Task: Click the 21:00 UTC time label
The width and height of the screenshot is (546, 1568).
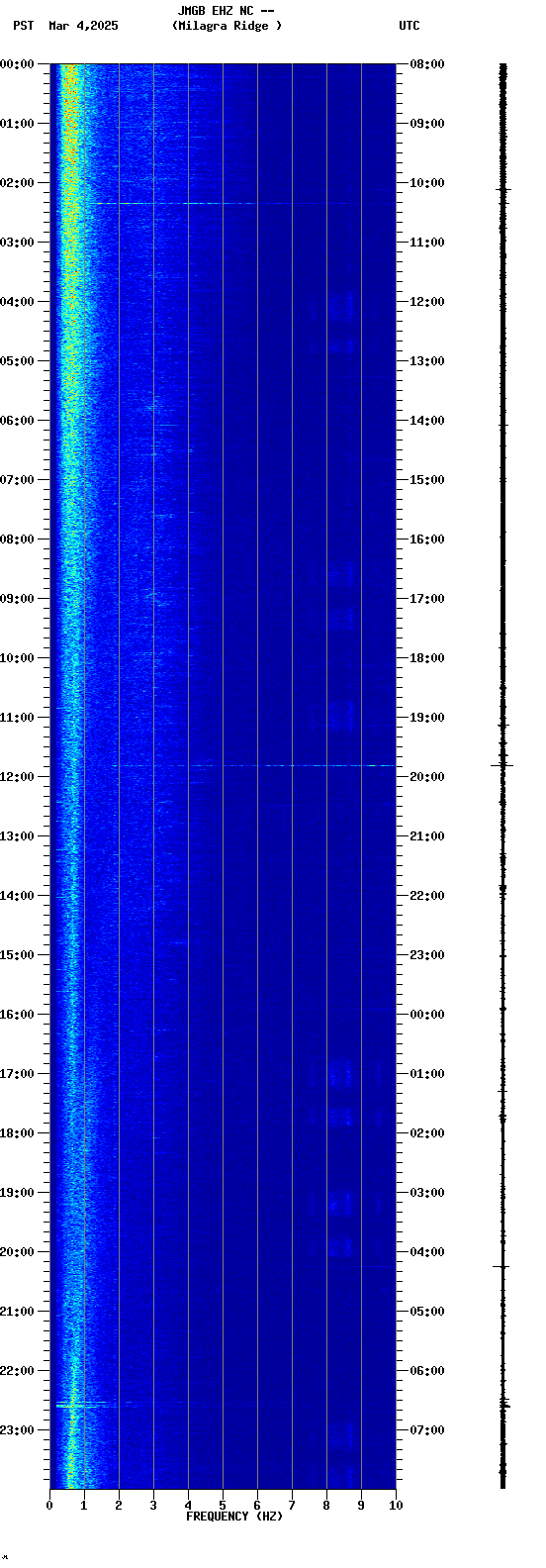Action: pos(427,836)
